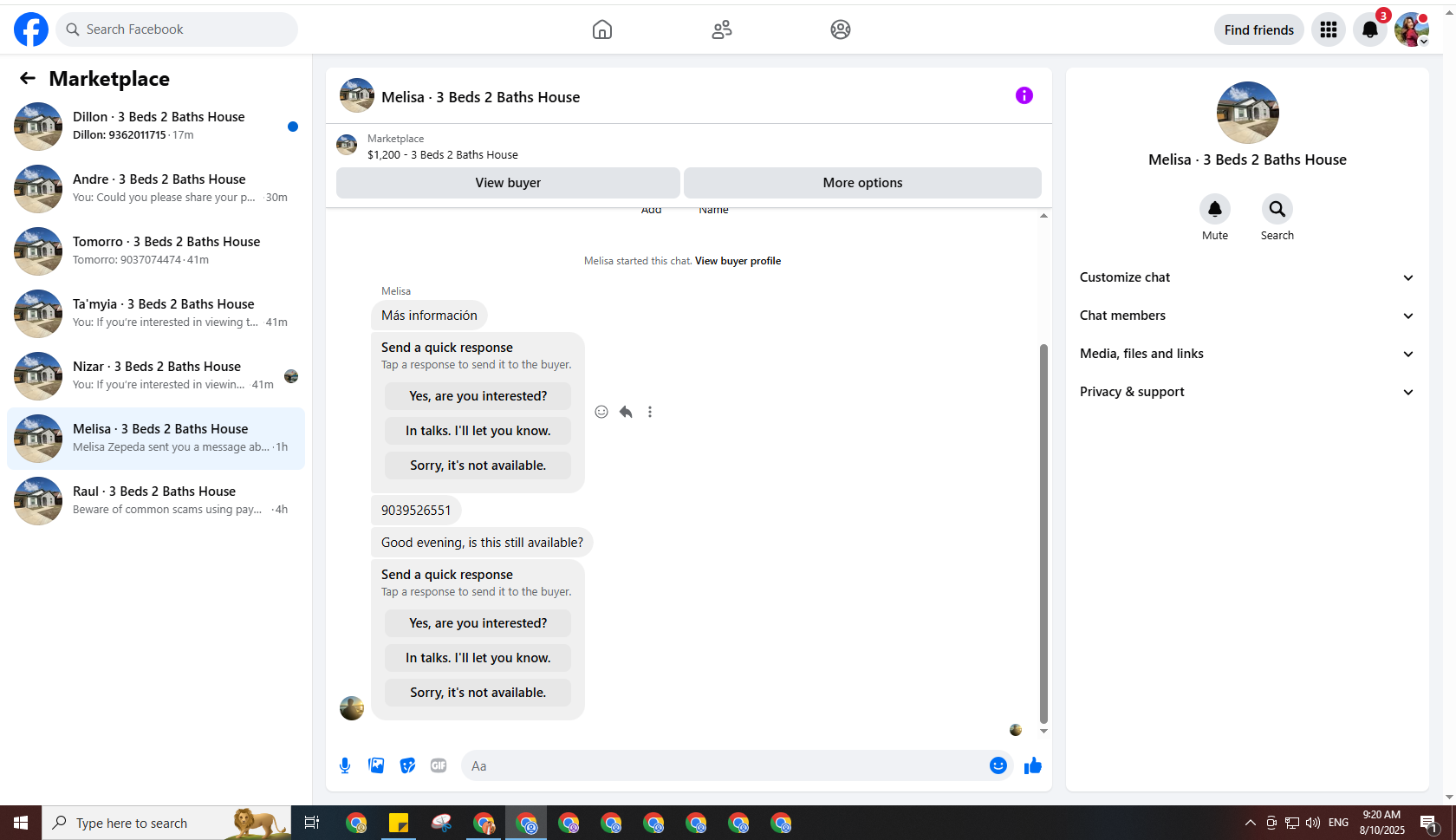The image size is (1456, 840).
Task: Choose a GIF for the message
Action: [439, 765]
